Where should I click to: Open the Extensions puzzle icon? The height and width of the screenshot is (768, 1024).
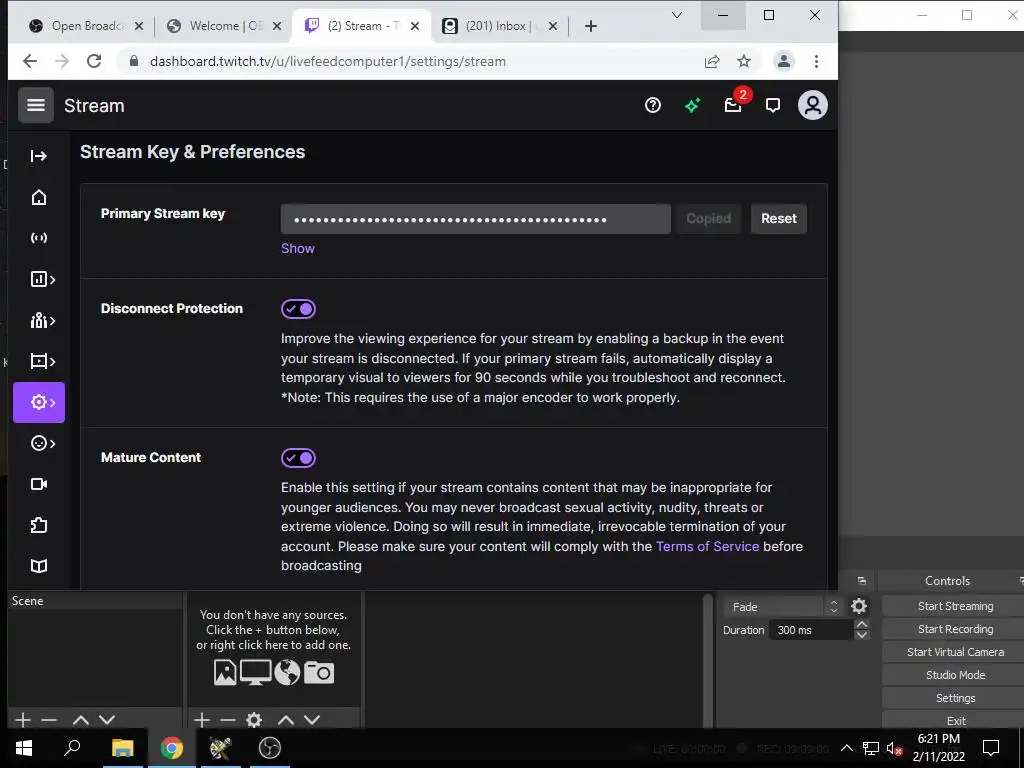pos(39,525)
